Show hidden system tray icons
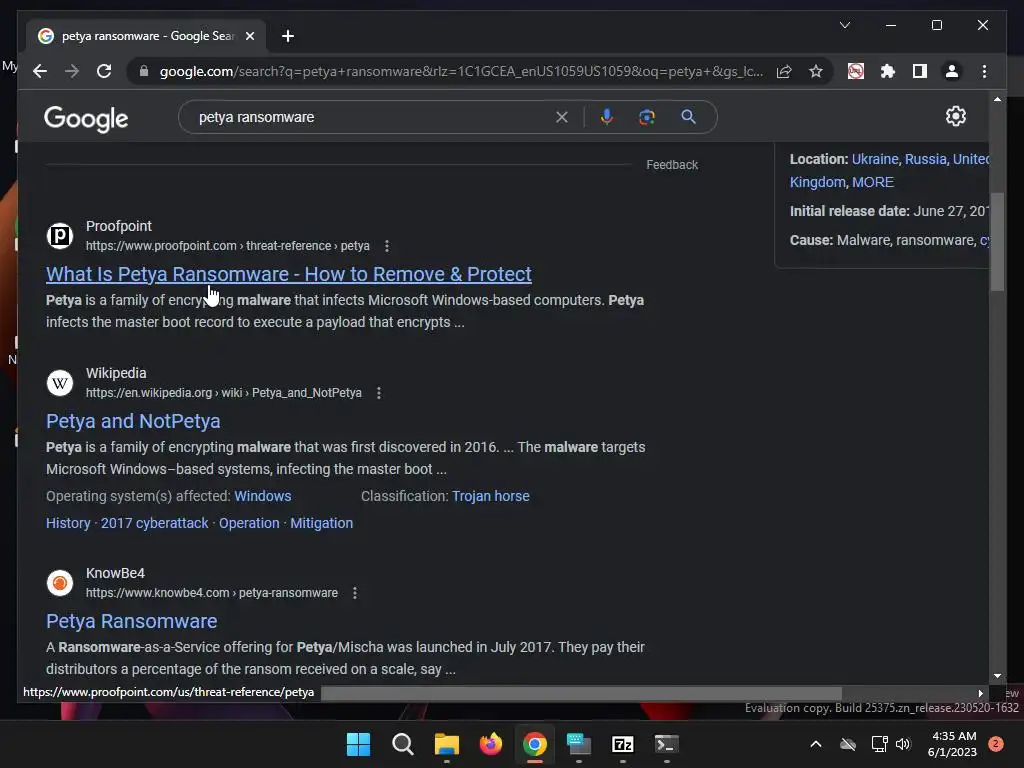 coord(816,744)
